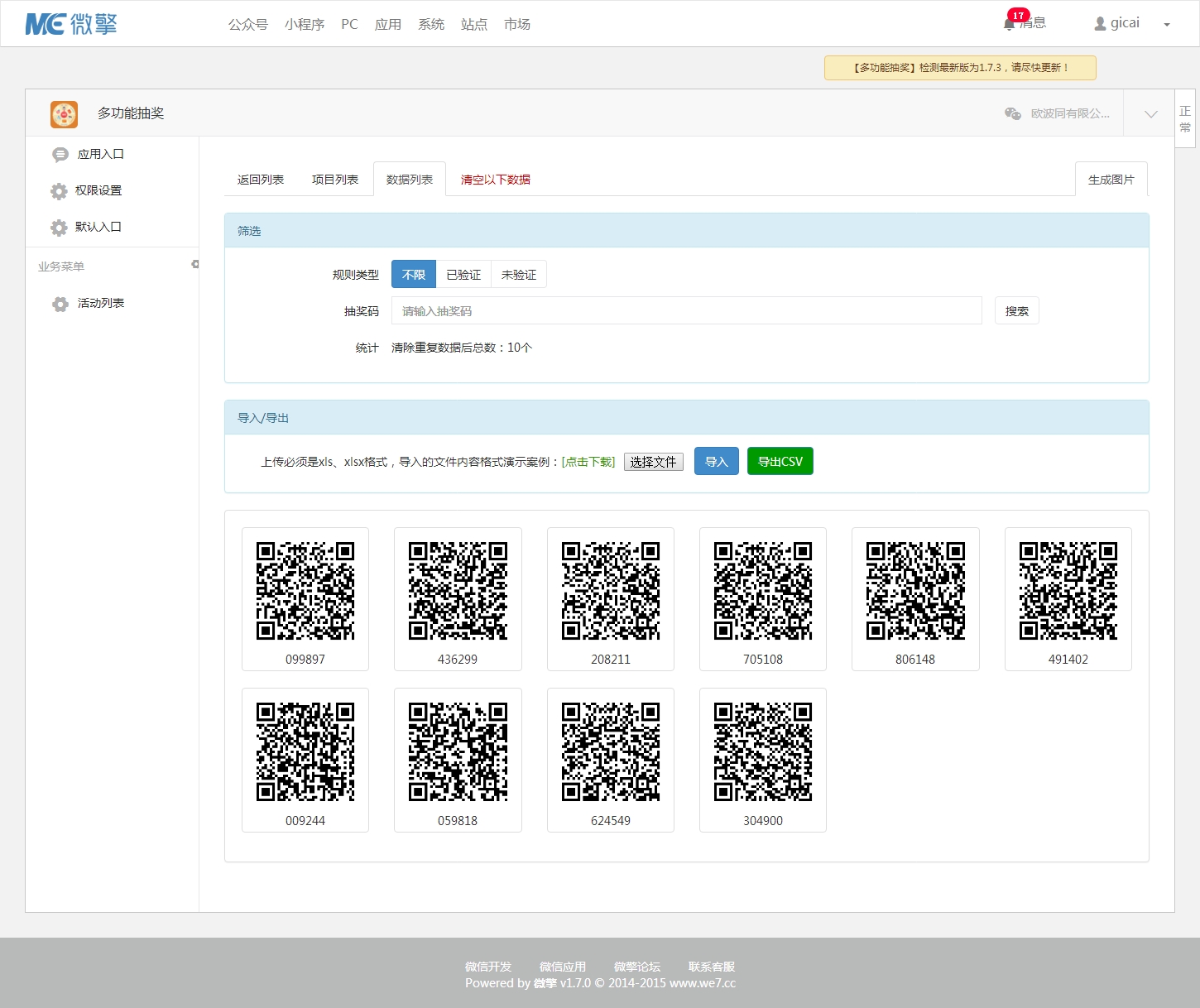Click the 搜索 button
This screenshot has width=1200, height=1008.
coord(1017,311)
